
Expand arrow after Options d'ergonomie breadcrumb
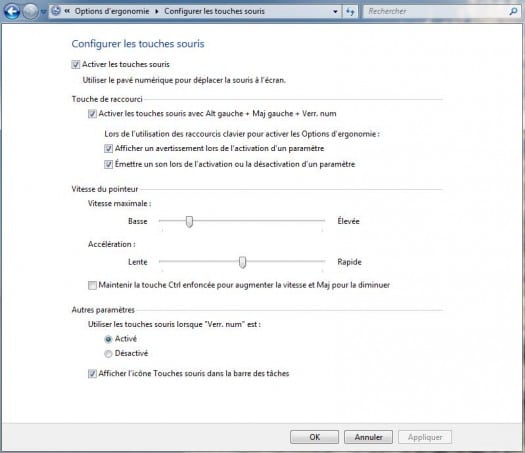click(x=157, y=11)
